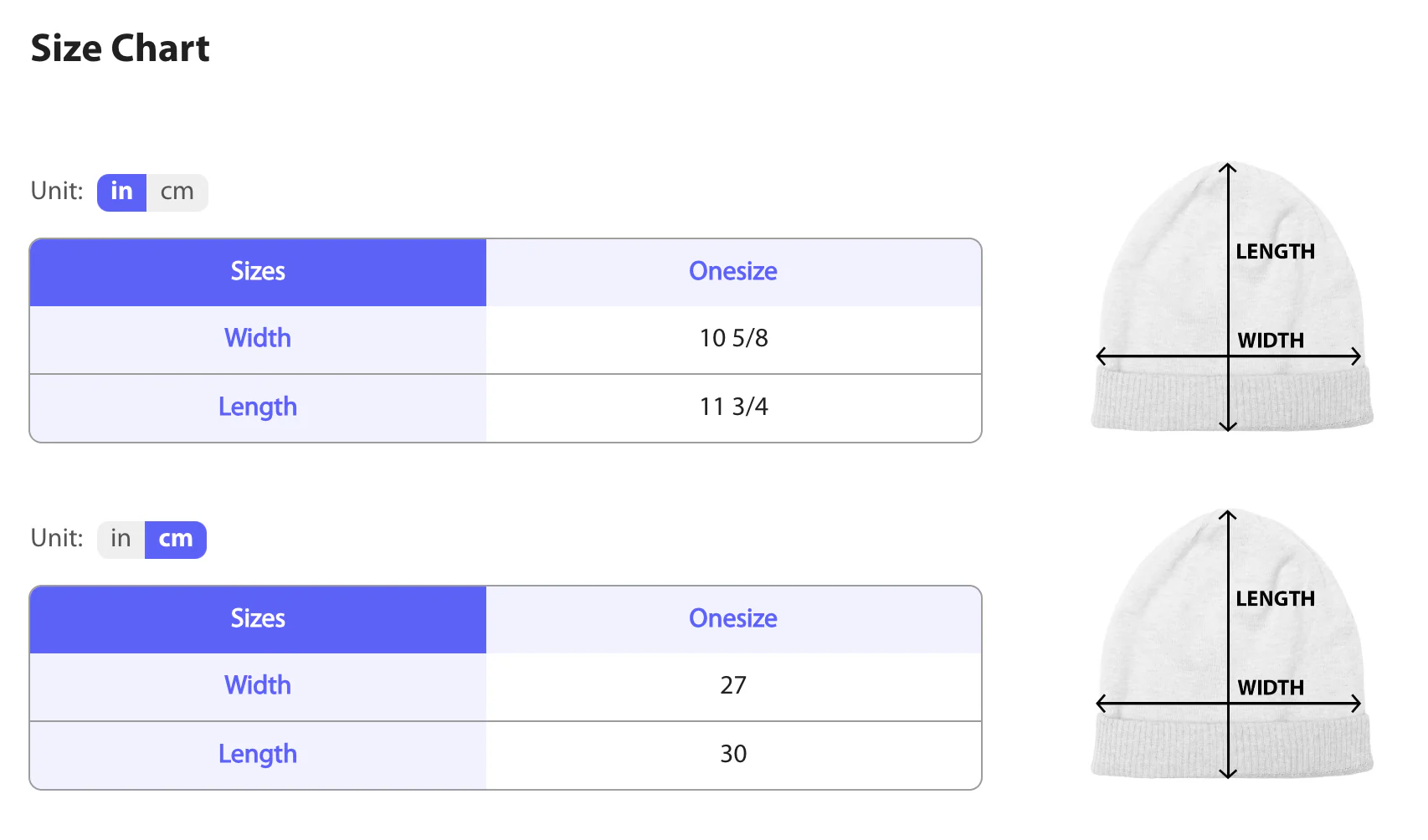Click "Sizes" header in the inches table
The image size is (1428, 840).
point(258,271)
